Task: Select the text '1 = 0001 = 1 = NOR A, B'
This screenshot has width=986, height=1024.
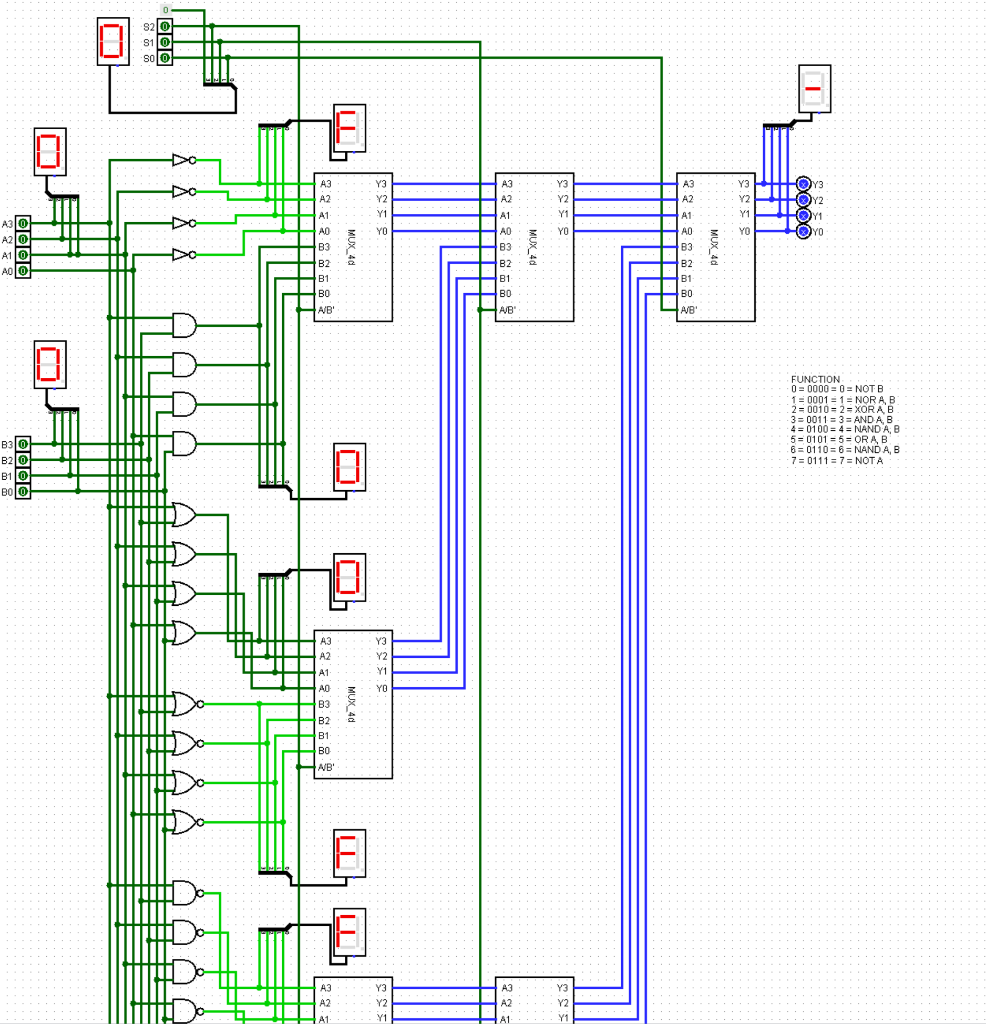Action: pyautogui.click(x=842, y=399)
